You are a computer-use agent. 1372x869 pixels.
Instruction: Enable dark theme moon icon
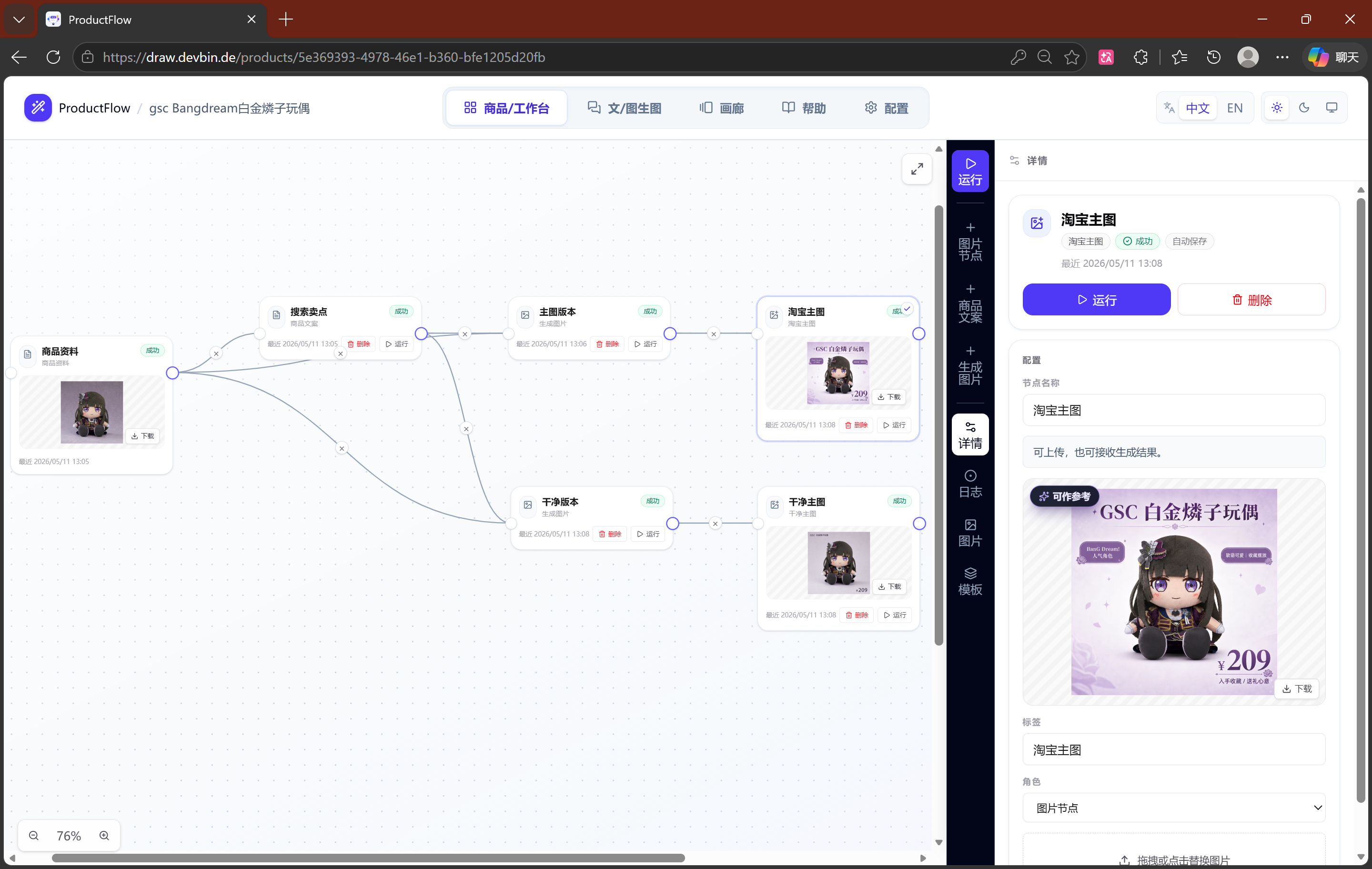coord(1304,108)
